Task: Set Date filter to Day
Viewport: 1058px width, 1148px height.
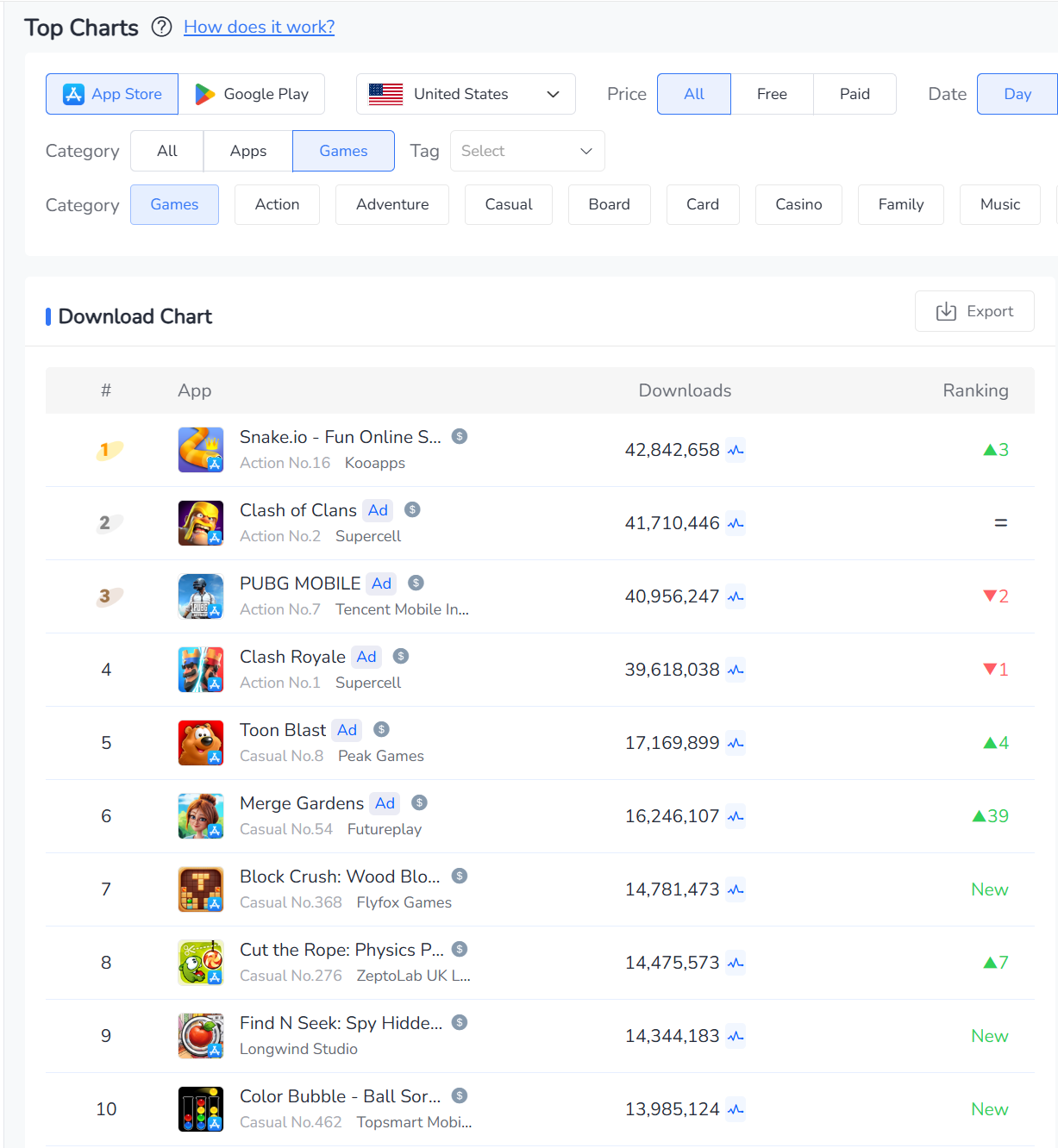Action: coord(1017,94)
